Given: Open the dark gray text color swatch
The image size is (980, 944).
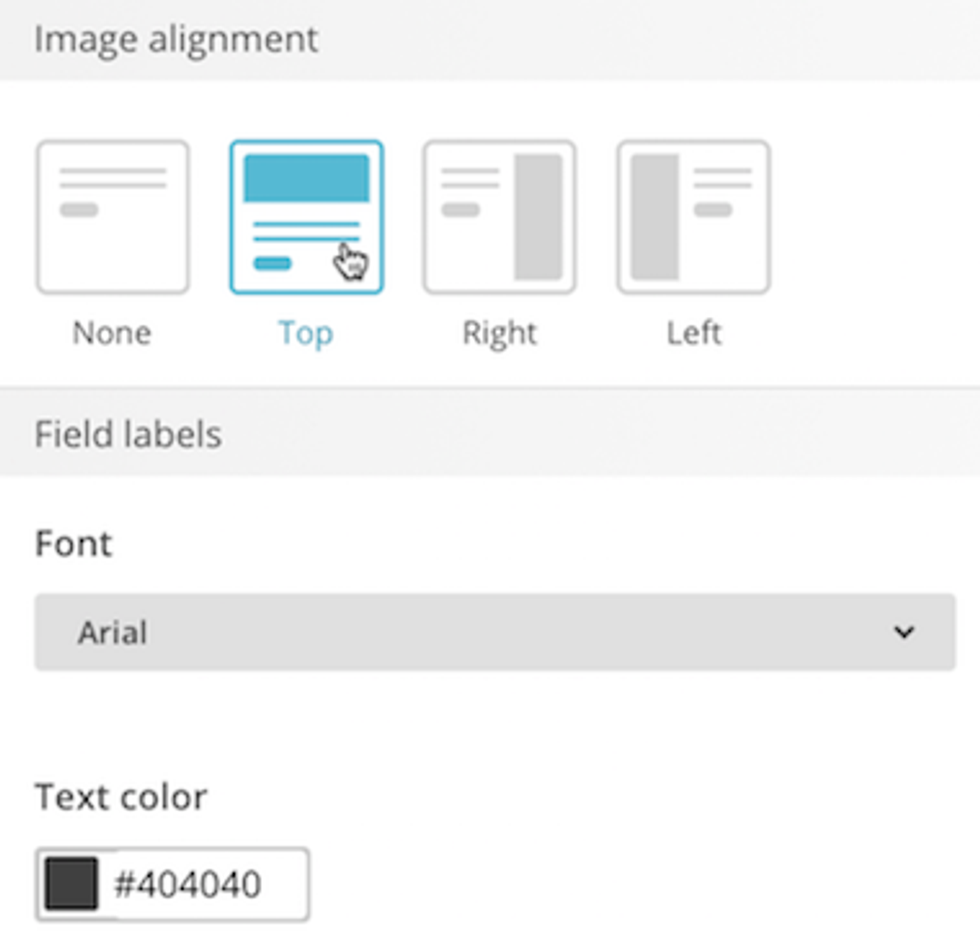Looking at the screenshot, I should (72, 884).
